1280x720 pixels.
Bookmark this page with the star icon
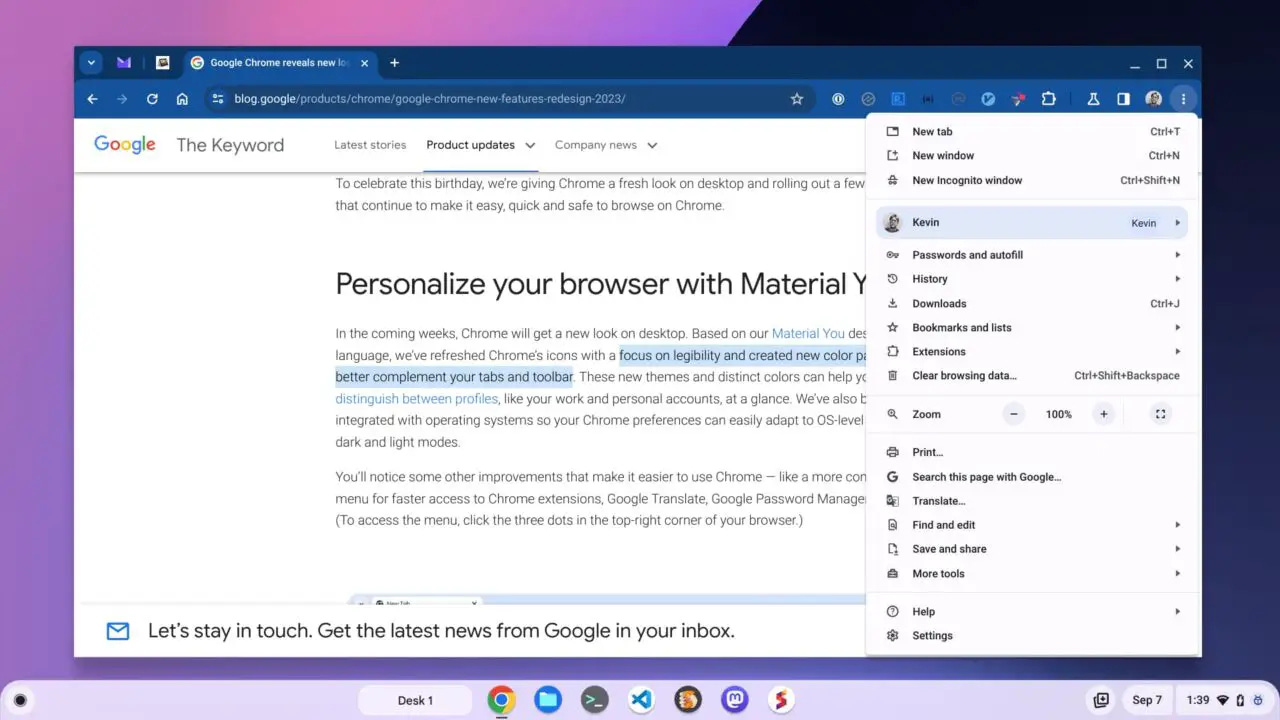coord(797,99)
